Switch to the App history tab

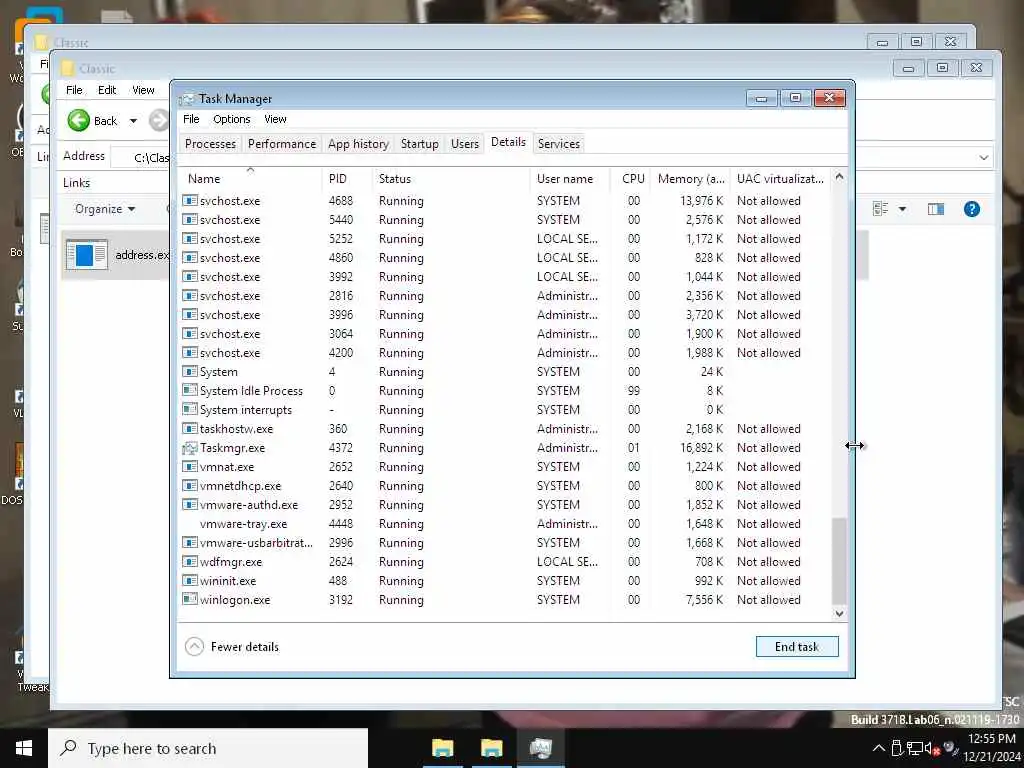(x=358, y=144)
